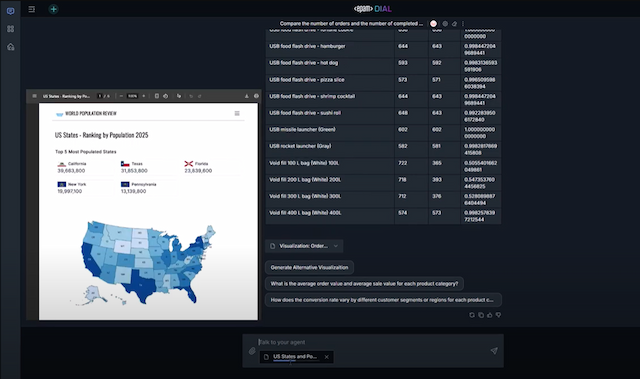Clear conversation with the eraser icon

(x=454, y=24)
